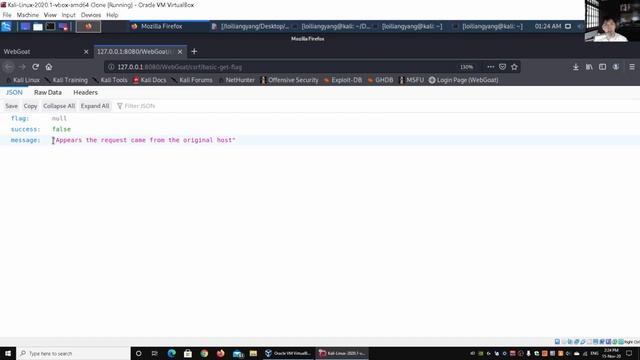Toggle the sidebar icon in Firefox toolbar
The height and width of the screenshot is (360, 640).
[602, 67]
